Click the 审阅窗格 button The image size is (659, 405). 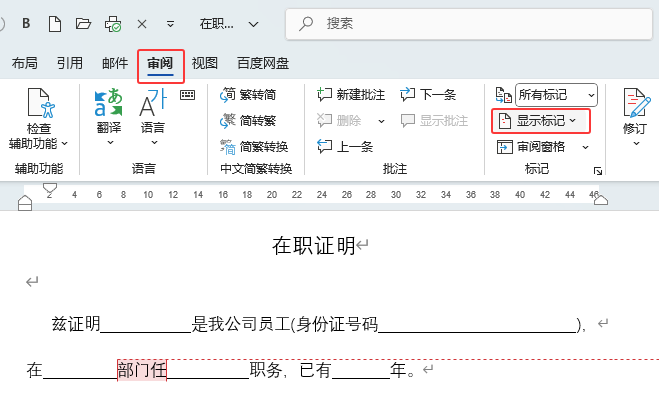pyautogui.click(x=531, y=147)
